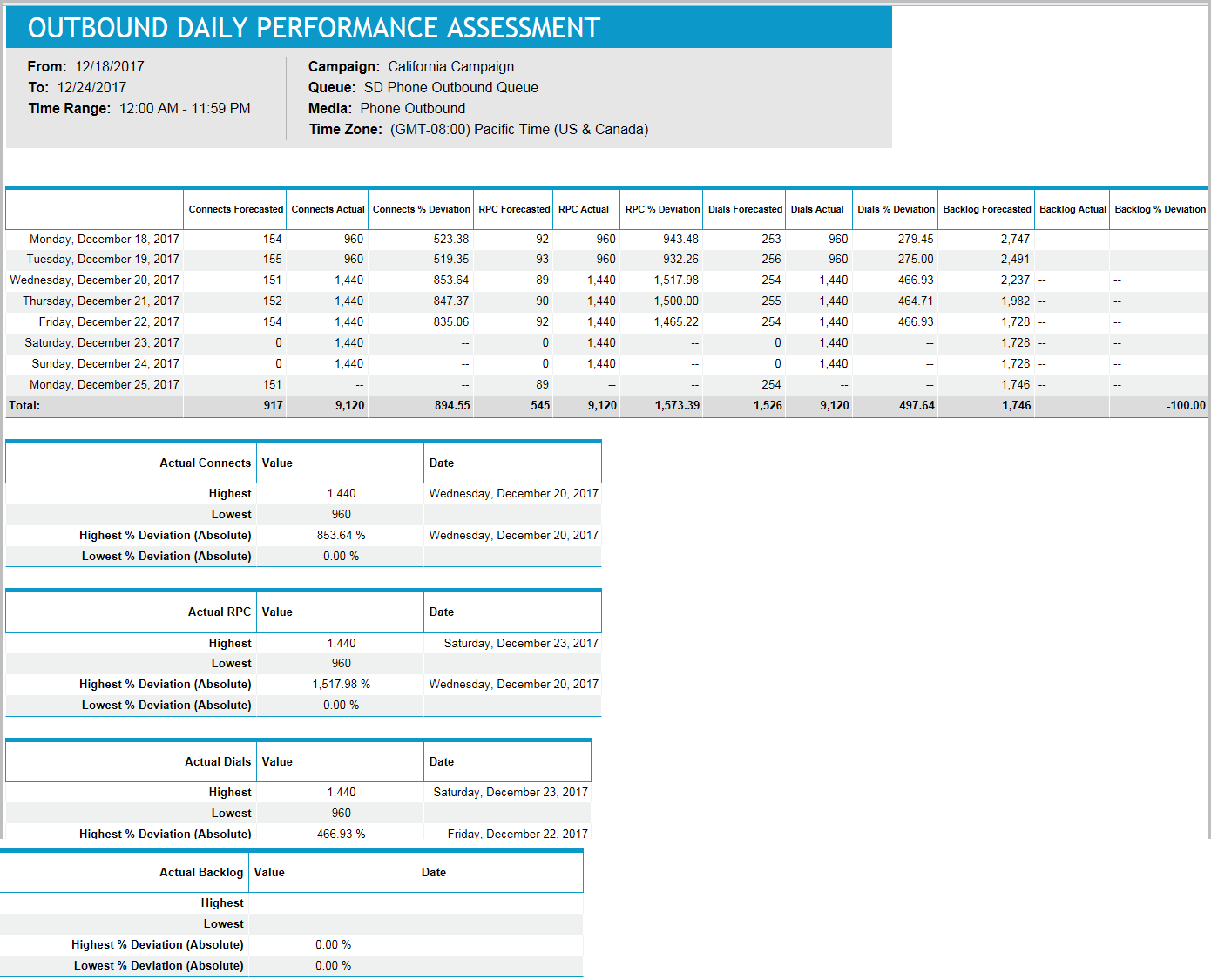1211x980 pixels.
Task: Click the date Saturday, December 23, 2017 in Actual Dials
Action: click(x=511, y=792)
